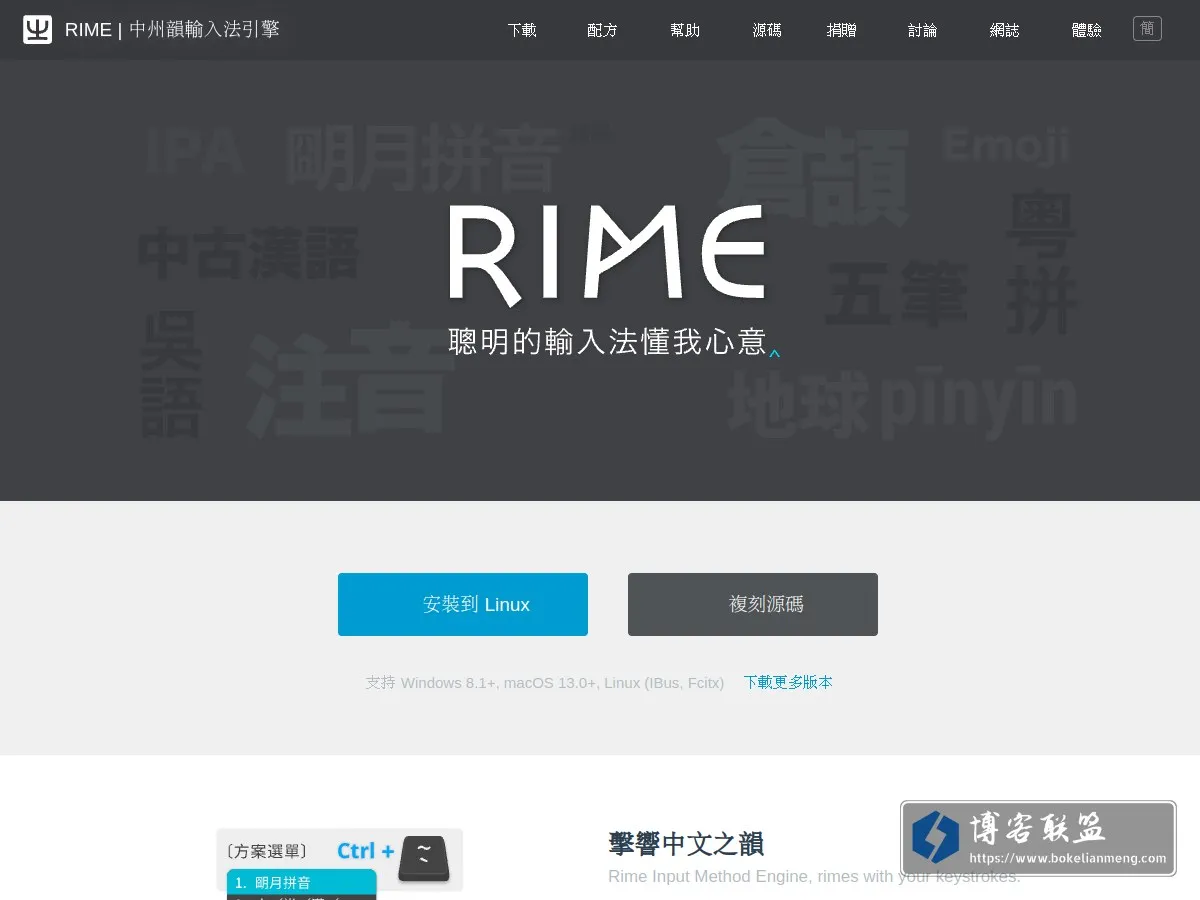Open the 討論 navigation link
This screenshot has height=900, width=1200.
point(922,30)
